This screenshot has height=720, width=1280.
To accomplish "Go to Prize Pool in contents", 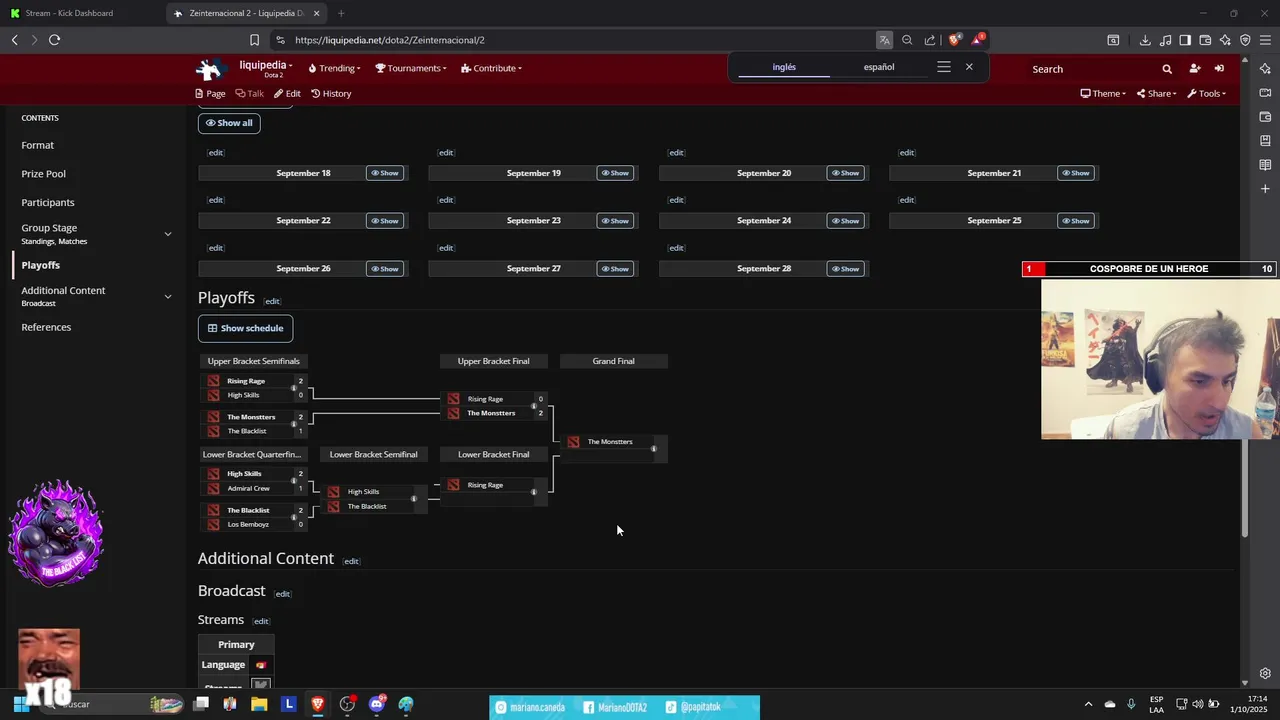I will 43,174.
